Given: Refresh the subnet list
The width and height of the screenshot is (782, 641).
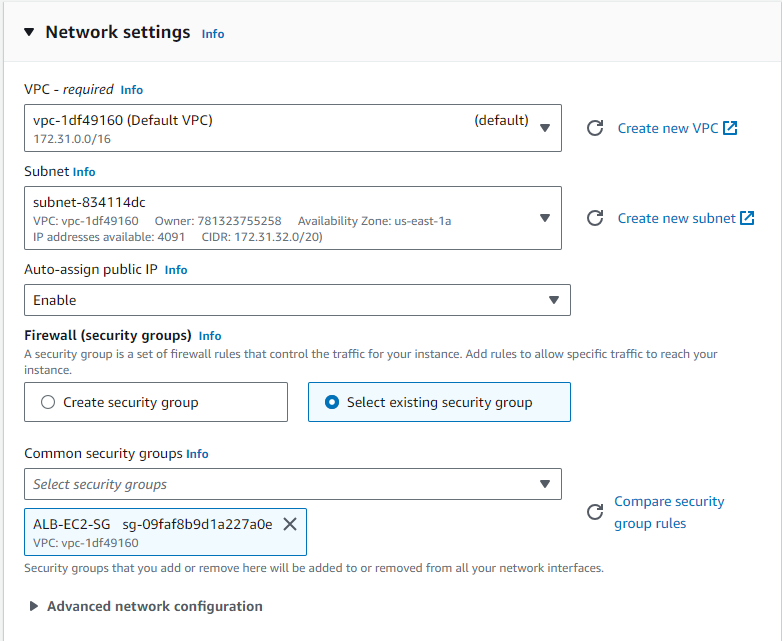Looking at the screenshot, I should point(594,218).
